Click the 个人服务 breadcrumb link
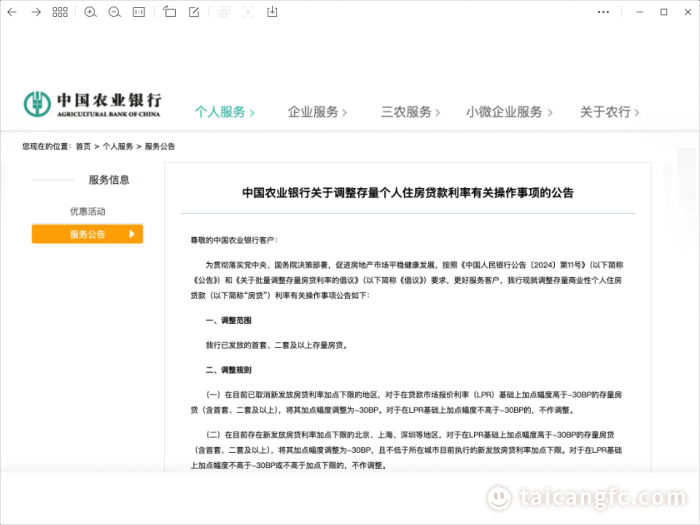This screenshot has width=700, height=525. (118, 146)
